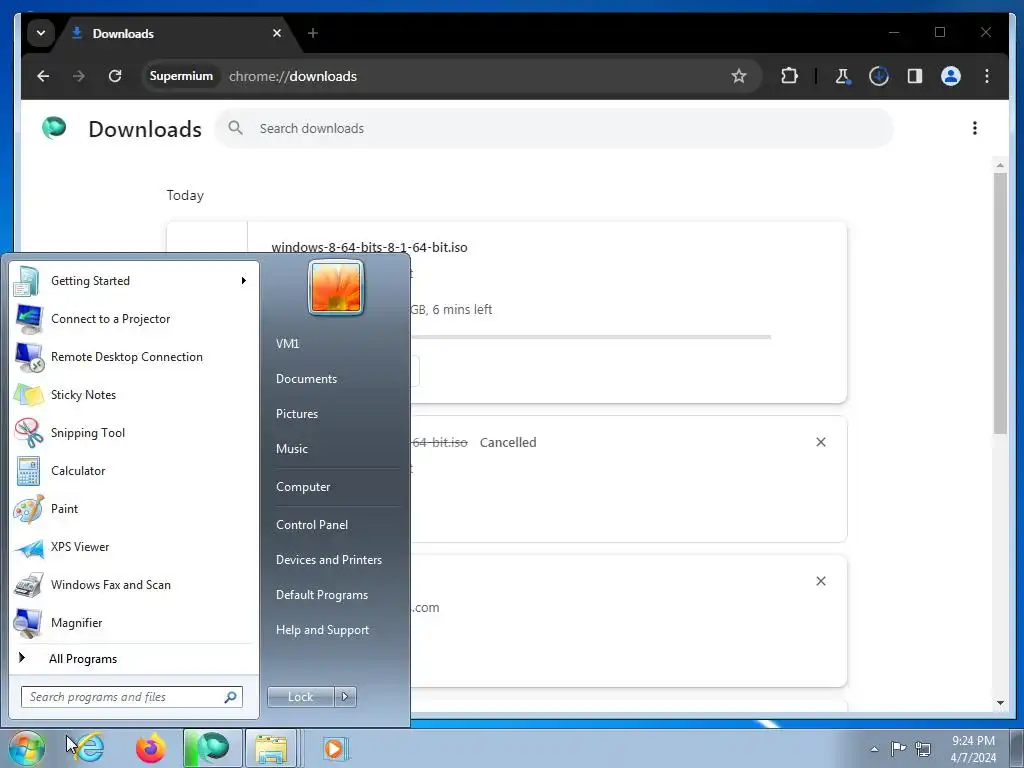This screenshot has width=1024, height=768.
Task: Open Default Programs
Action: click(x=322, y=595)
